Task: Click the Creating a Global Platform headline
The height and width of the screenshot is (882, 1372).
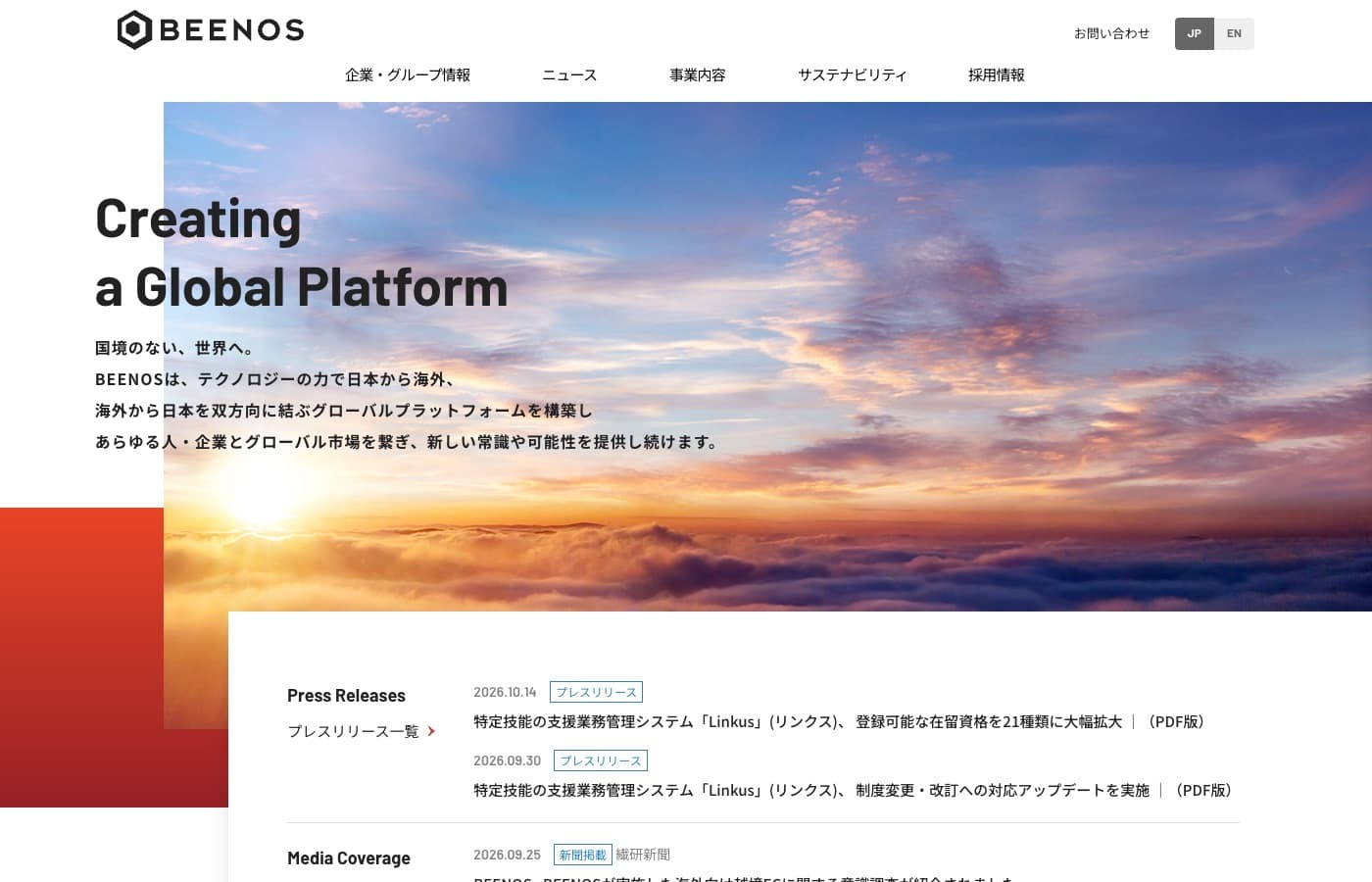Action: tap(302, 252)
